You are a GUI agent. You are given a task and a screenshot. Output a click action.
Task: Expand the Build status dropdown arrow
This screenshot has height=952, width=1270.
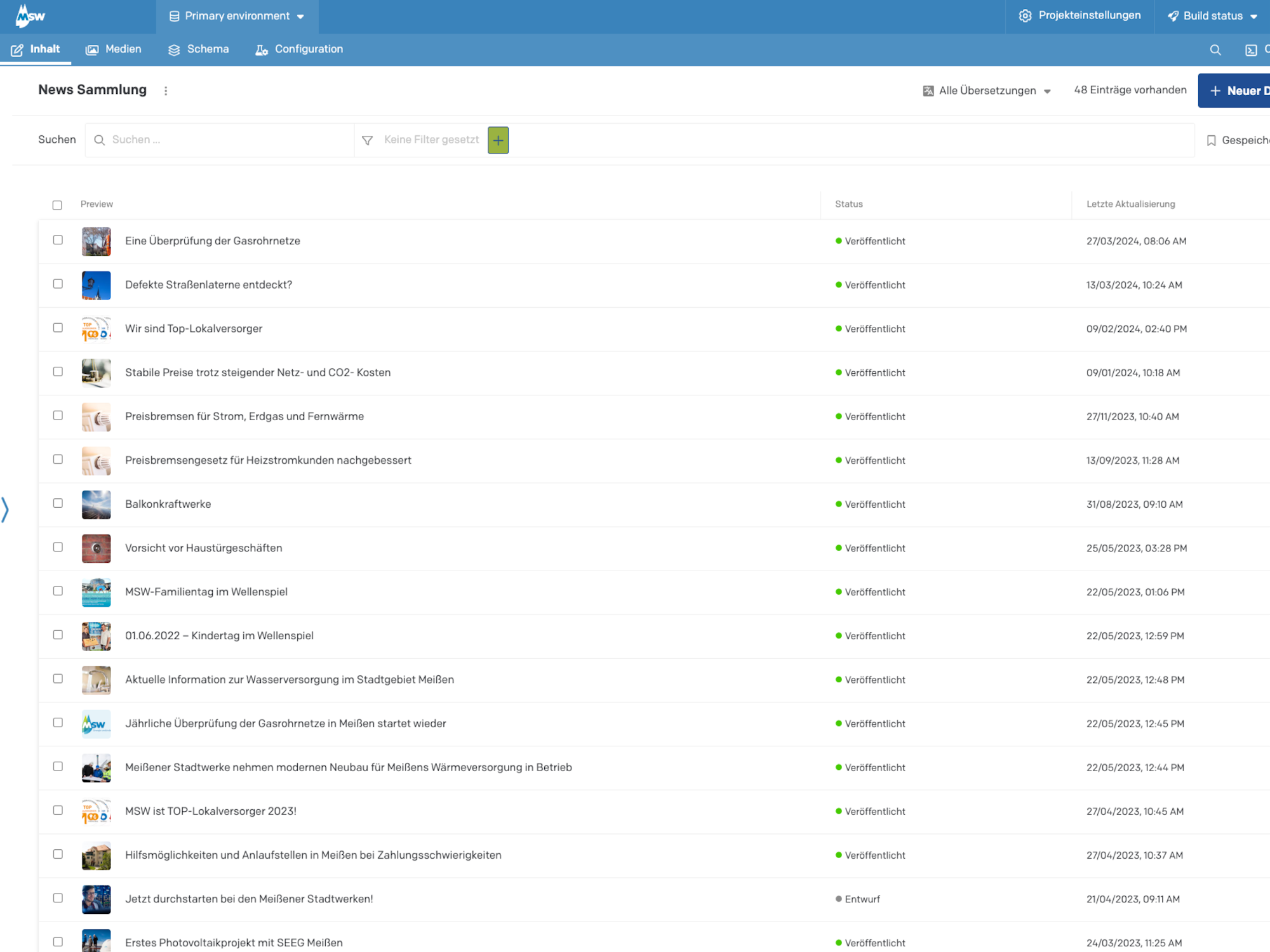pyautogui.click(x=1253, y=17)
